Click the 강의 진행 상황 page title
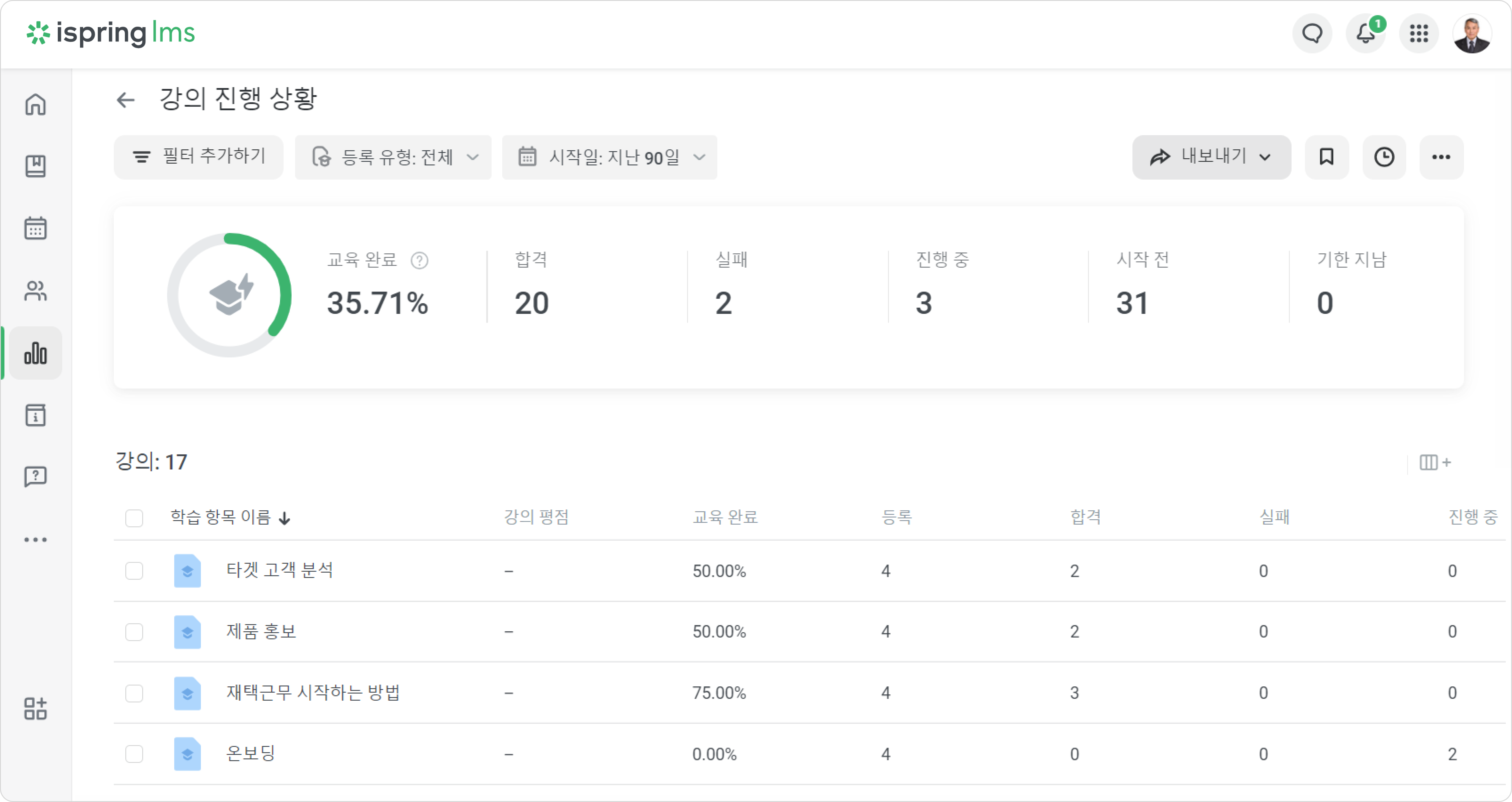 (238, 99)
